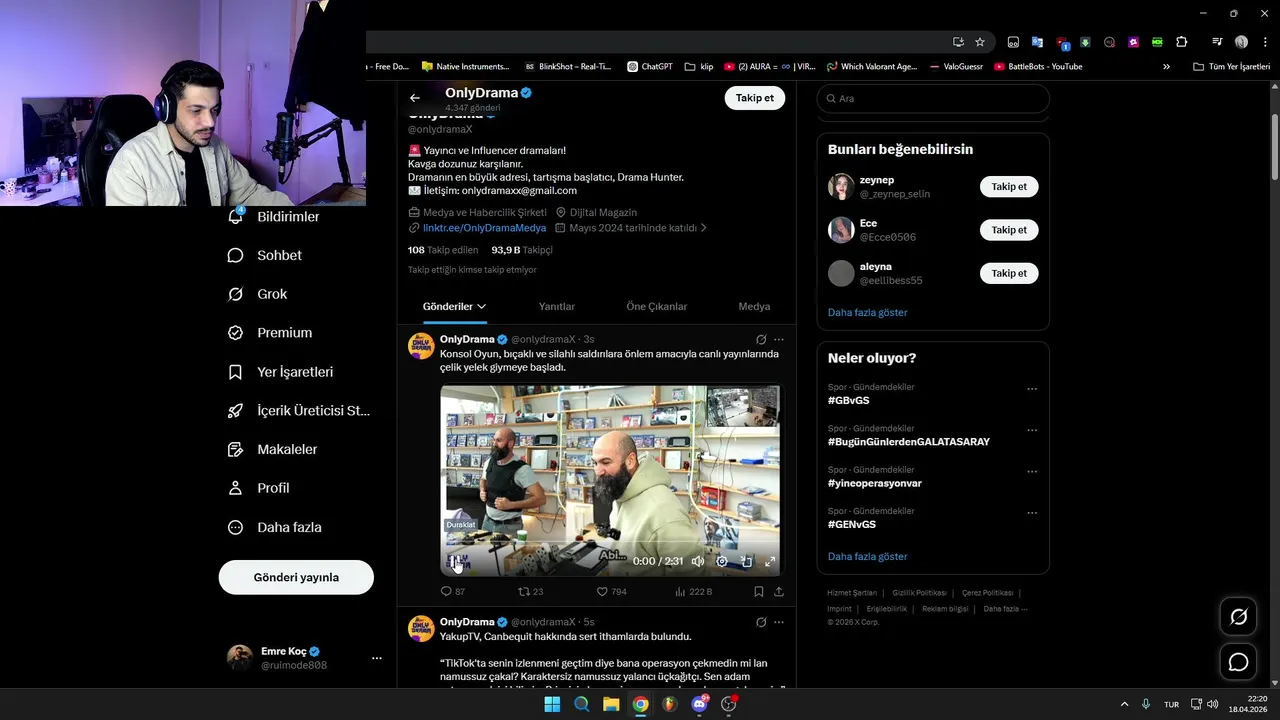Share the Konsol Oyun post
This screenshot has width=1280, height=720.
779,592
